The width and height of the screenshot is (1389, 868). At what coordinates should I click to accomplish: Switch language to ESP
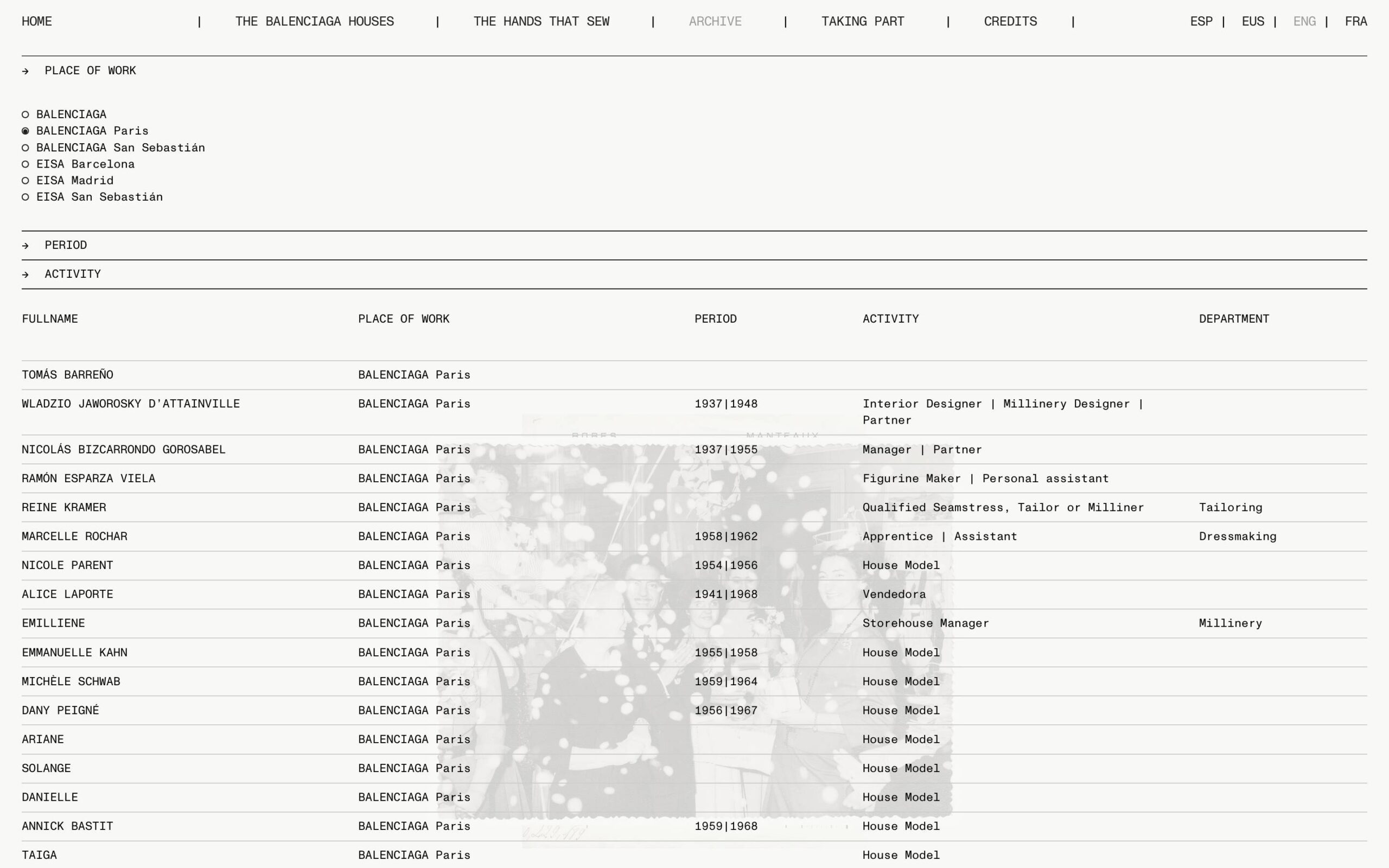(x=1201, y=22)
